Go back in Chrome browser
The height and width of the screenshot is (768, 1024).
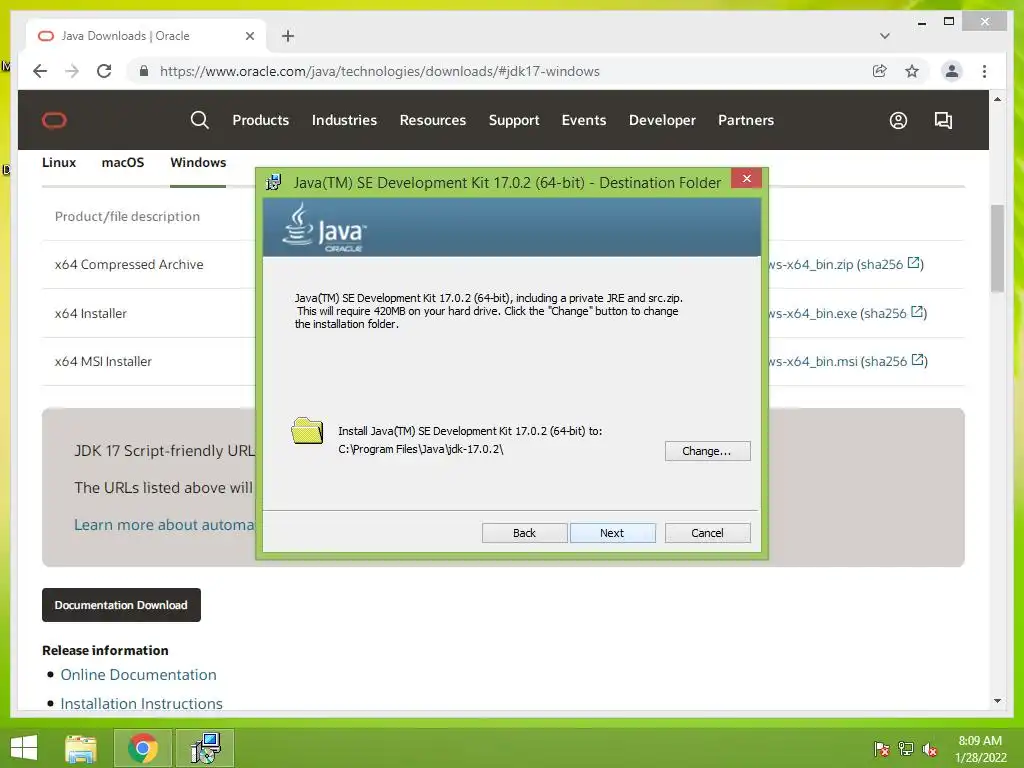[40, 71]
